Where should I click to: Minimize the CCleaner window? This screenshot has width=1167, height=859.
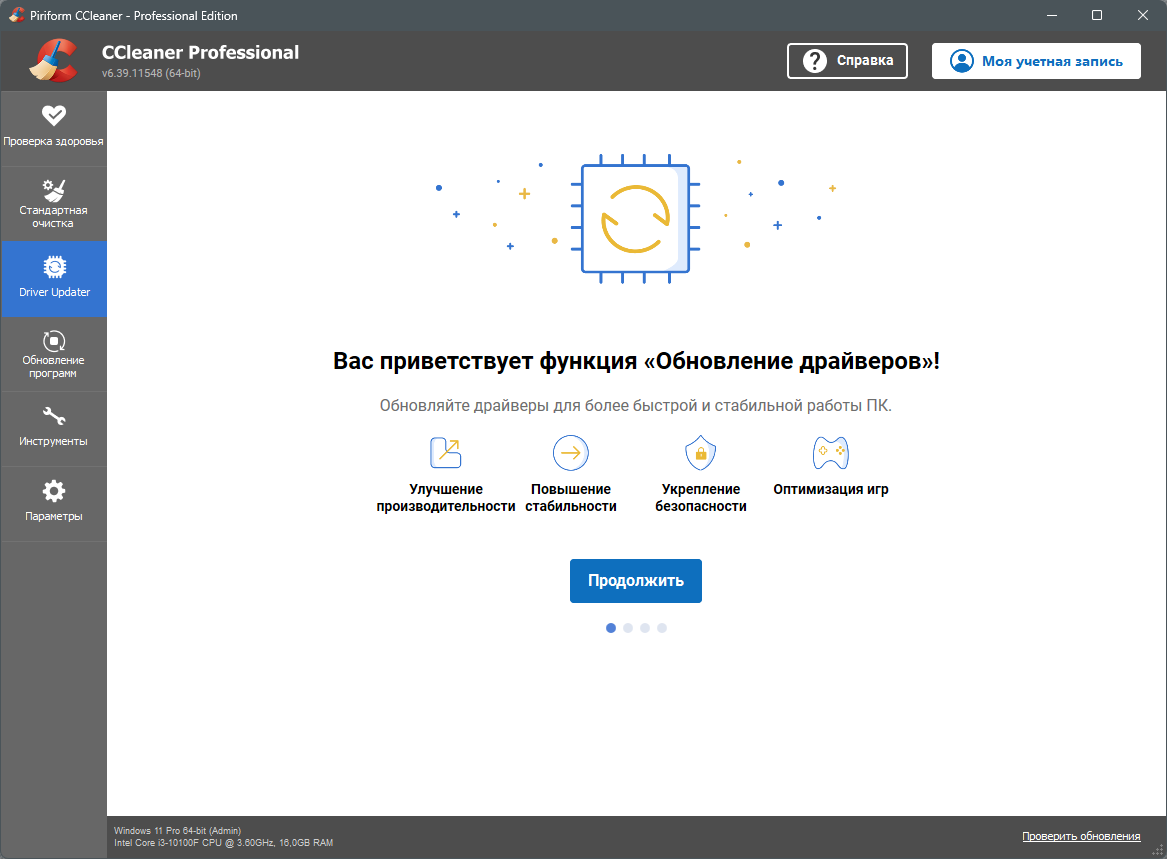point(1052,15)
